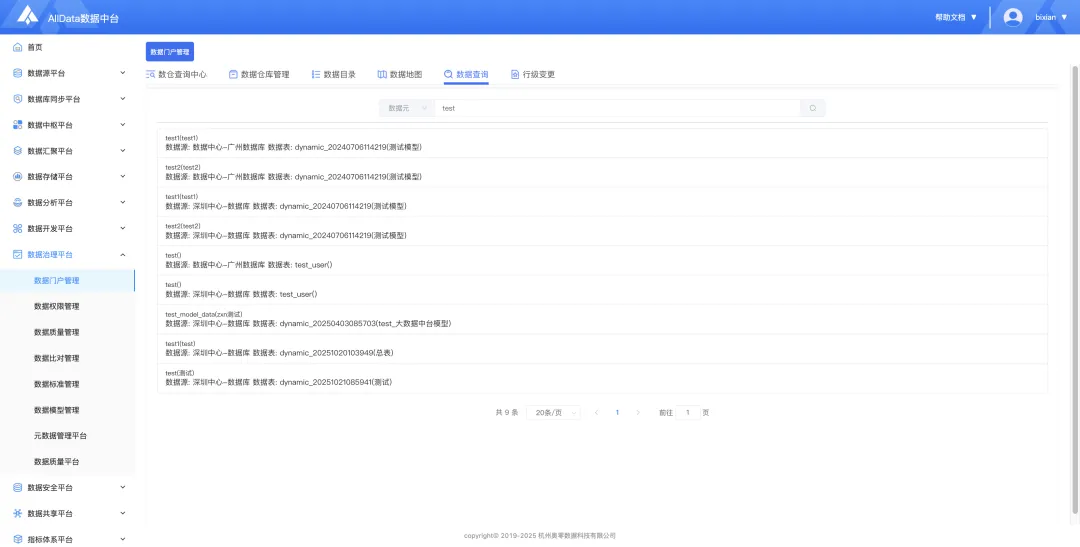
Task: Click the 数据查询 tab search icon
Action: 448,74
